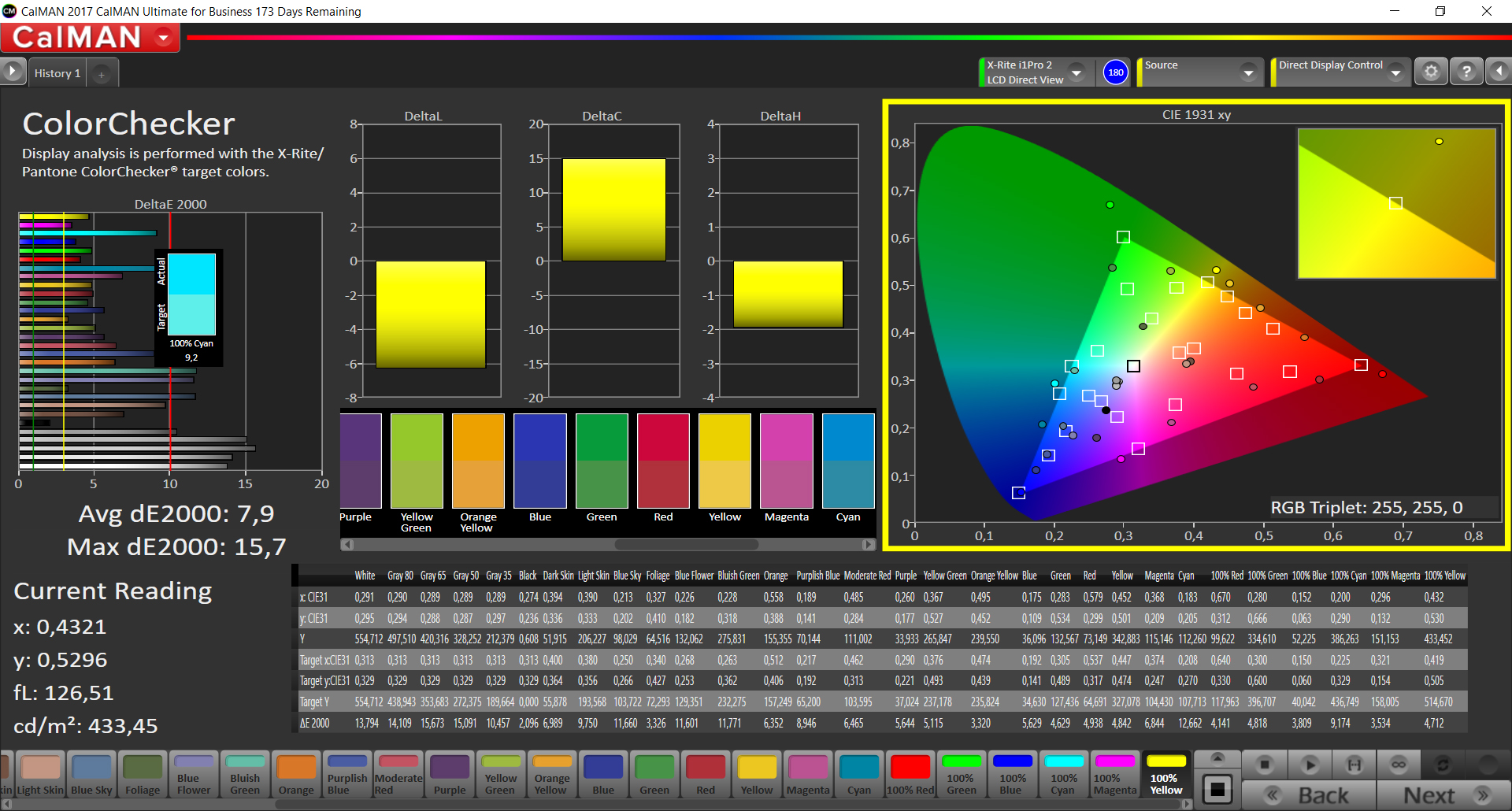Select the Foliage patch in the bottom bar

[143, 775]
